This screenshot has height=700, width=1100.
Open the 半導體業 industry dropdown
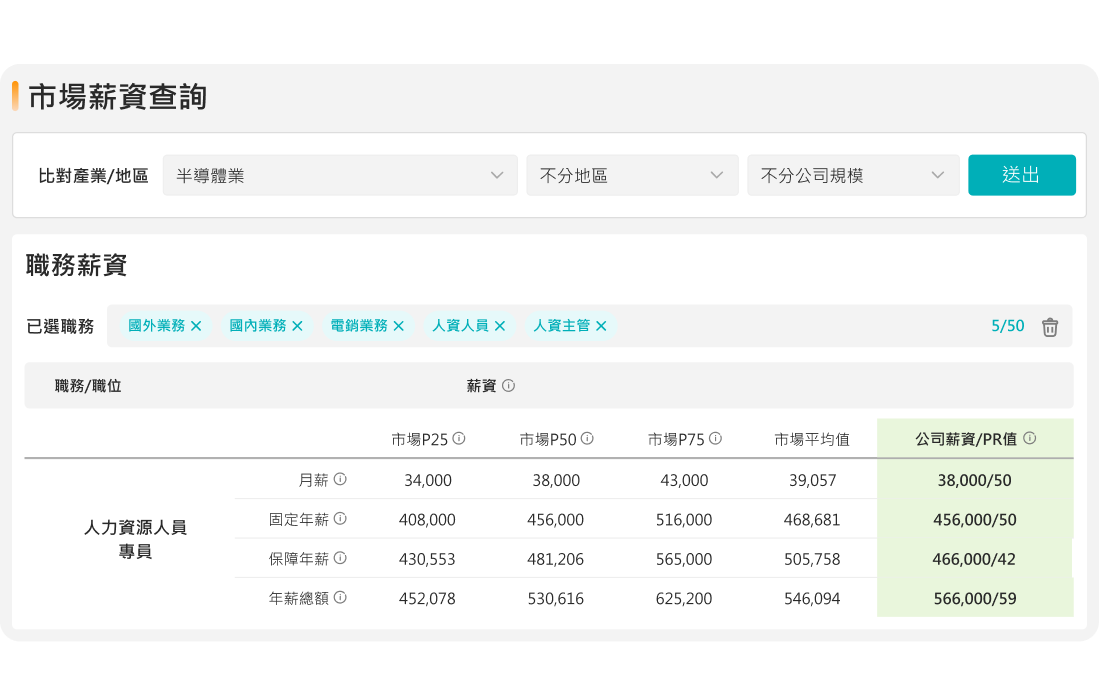coord(340,176)
